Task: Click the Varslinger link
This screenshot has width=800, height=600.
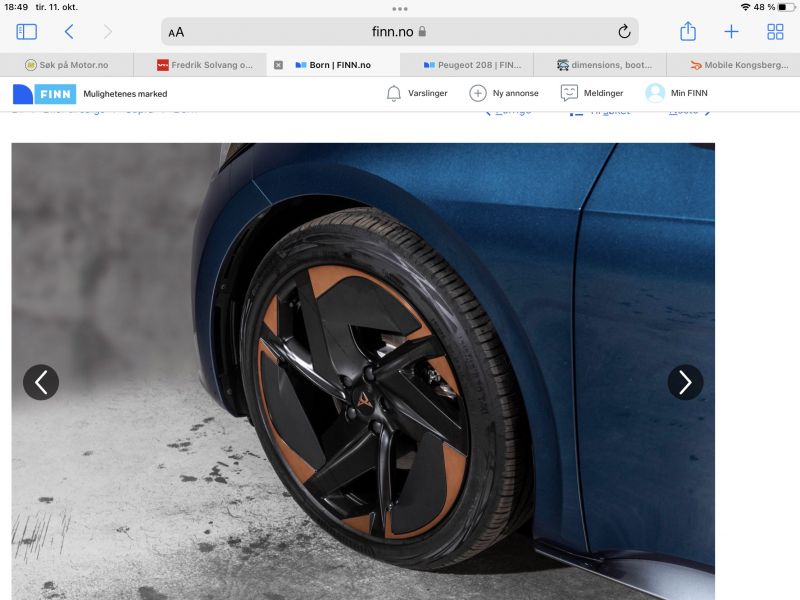Action: click(428, 93)
